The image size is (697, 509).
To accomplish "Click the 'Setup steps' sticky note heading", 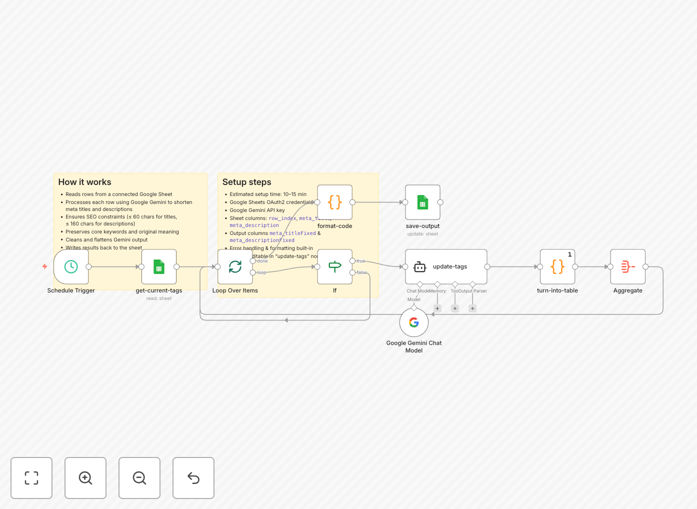I will click(247, 182).
